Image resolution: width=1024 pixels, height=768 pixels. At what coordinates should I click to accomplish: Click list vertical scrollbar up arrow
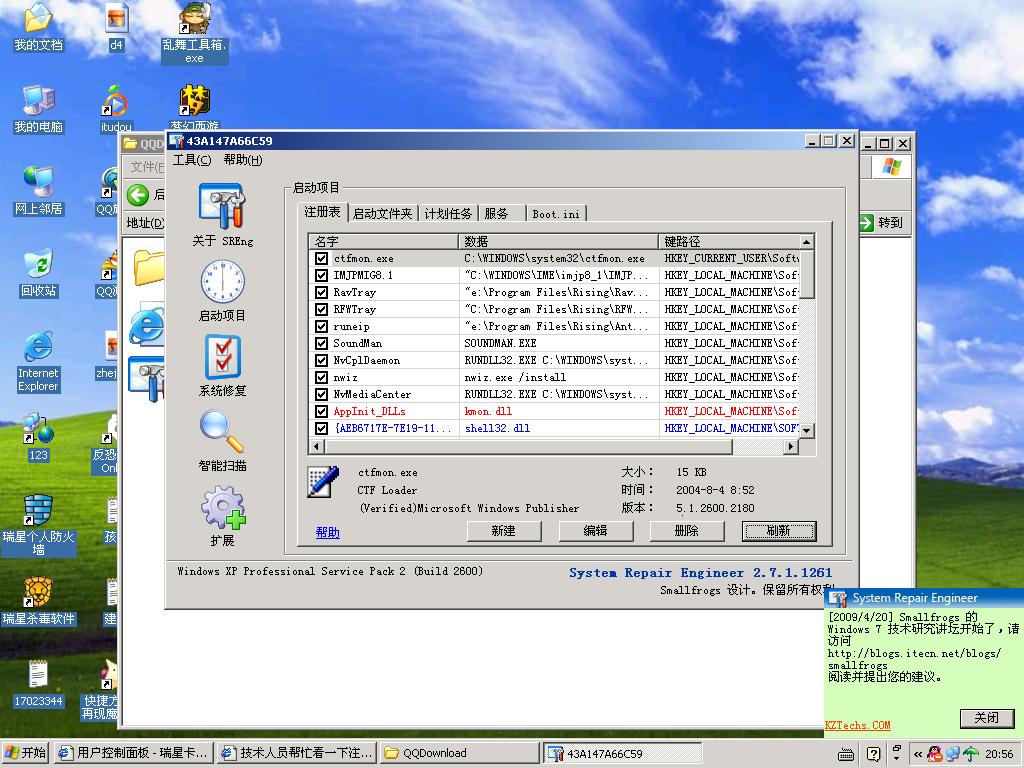click(807, 242)
